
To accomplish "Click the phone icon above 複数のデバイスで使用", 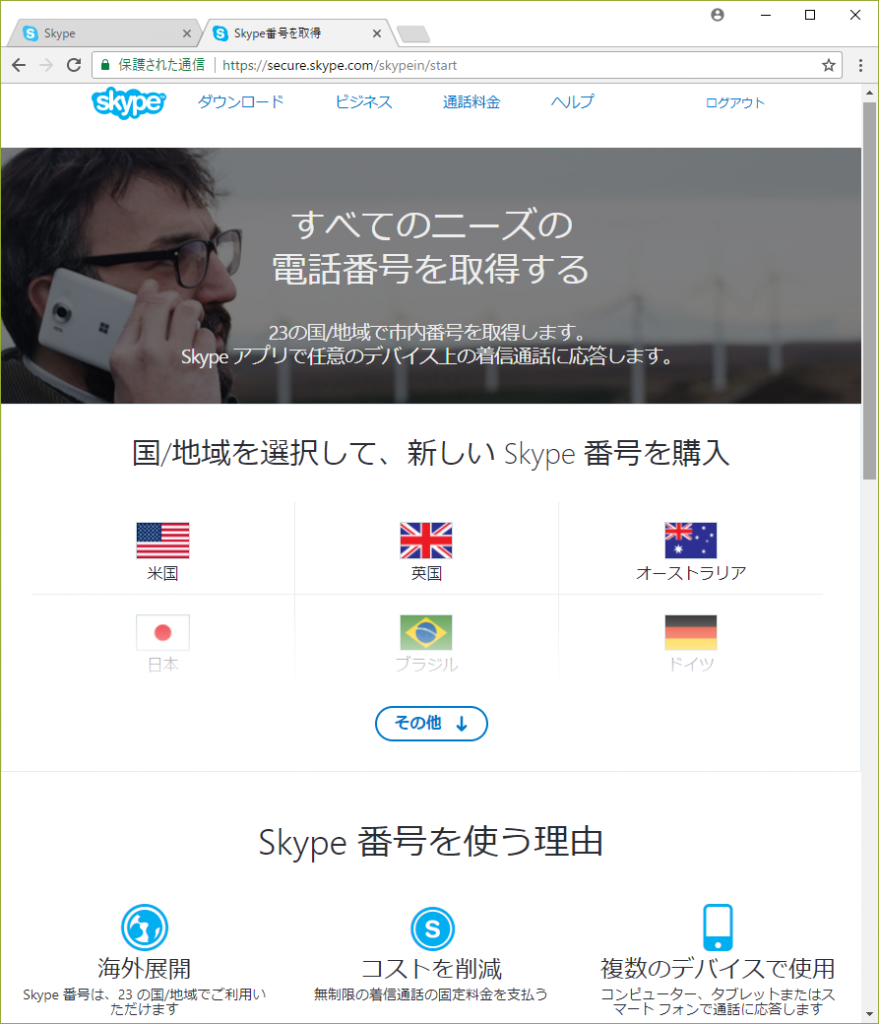I will click(x=718, y=927).
